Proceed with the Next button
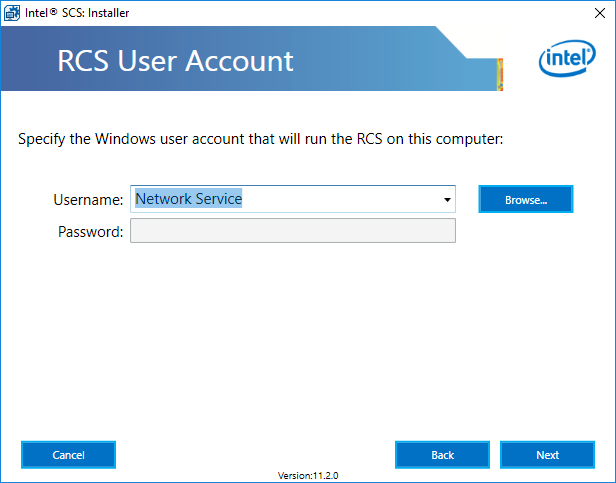 [x=547, y=455]
